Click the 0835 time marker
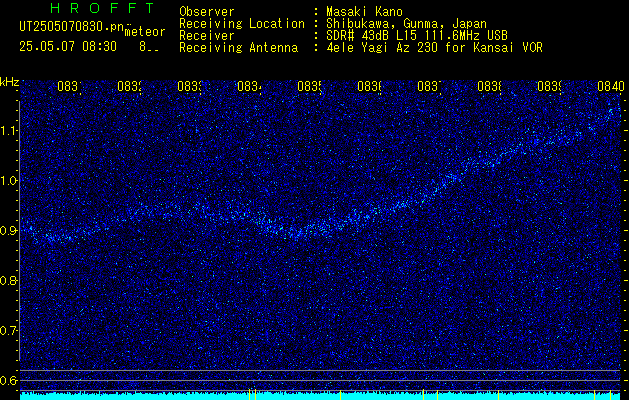 pos(309,86)
